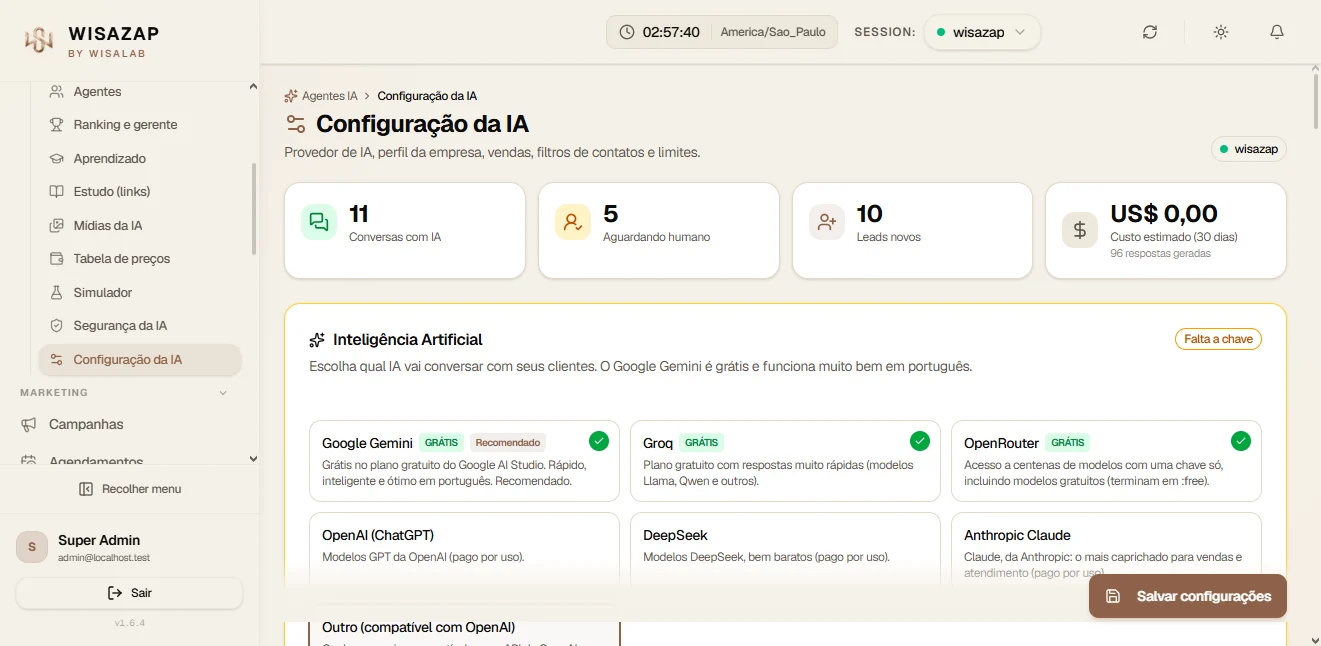Click Recolher menu to collapse sidebar
The height and width of the screenshot is (646, 1321).
click(130, 489)
